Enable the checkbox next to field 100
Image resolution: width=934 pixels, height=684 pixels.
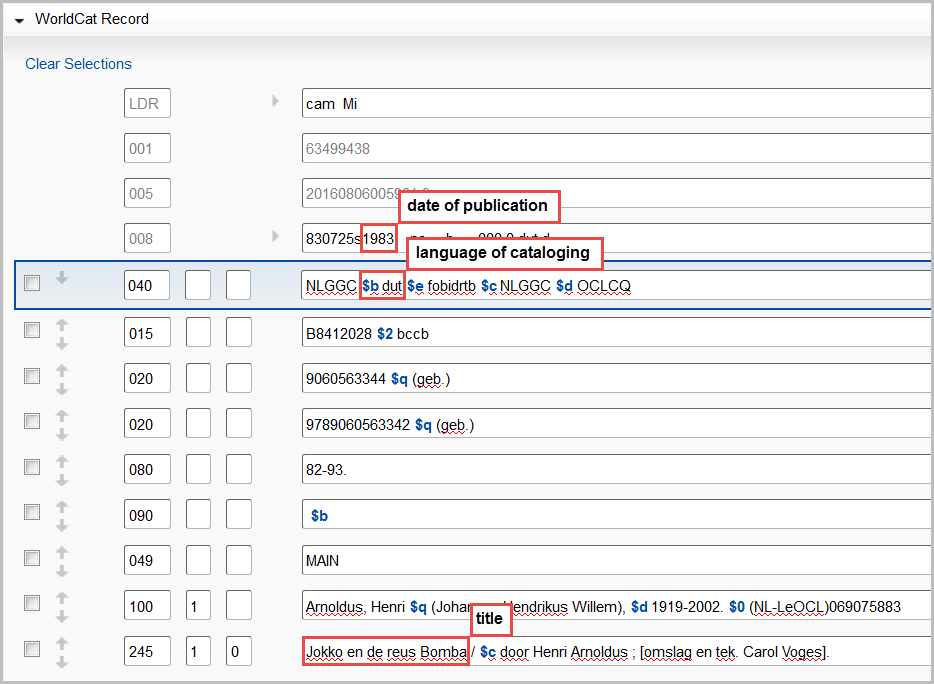pos(32,603)
